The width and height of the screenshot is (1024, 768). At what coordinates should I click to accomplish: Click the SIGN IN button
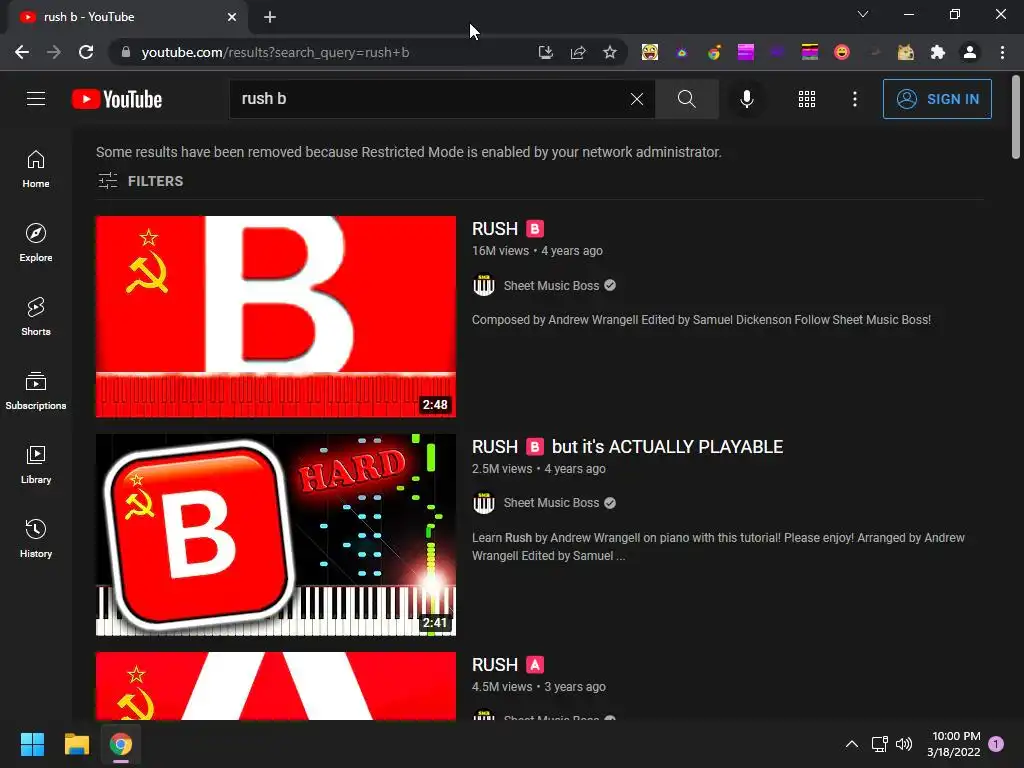[x=937, y=99]
